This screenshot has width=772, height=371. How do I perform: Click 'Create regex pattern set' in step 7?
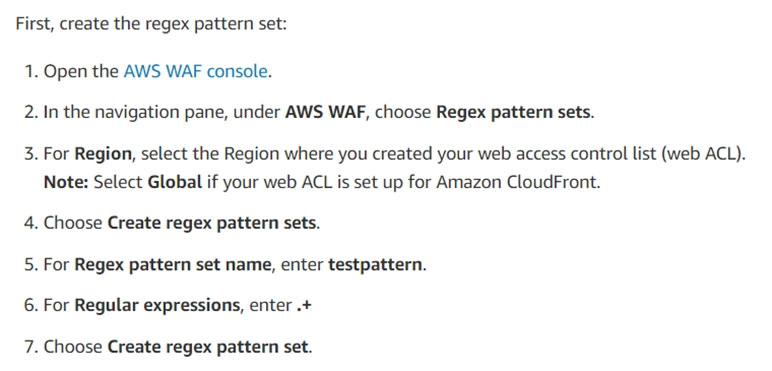pyautogui.click(x=208, y=347)
